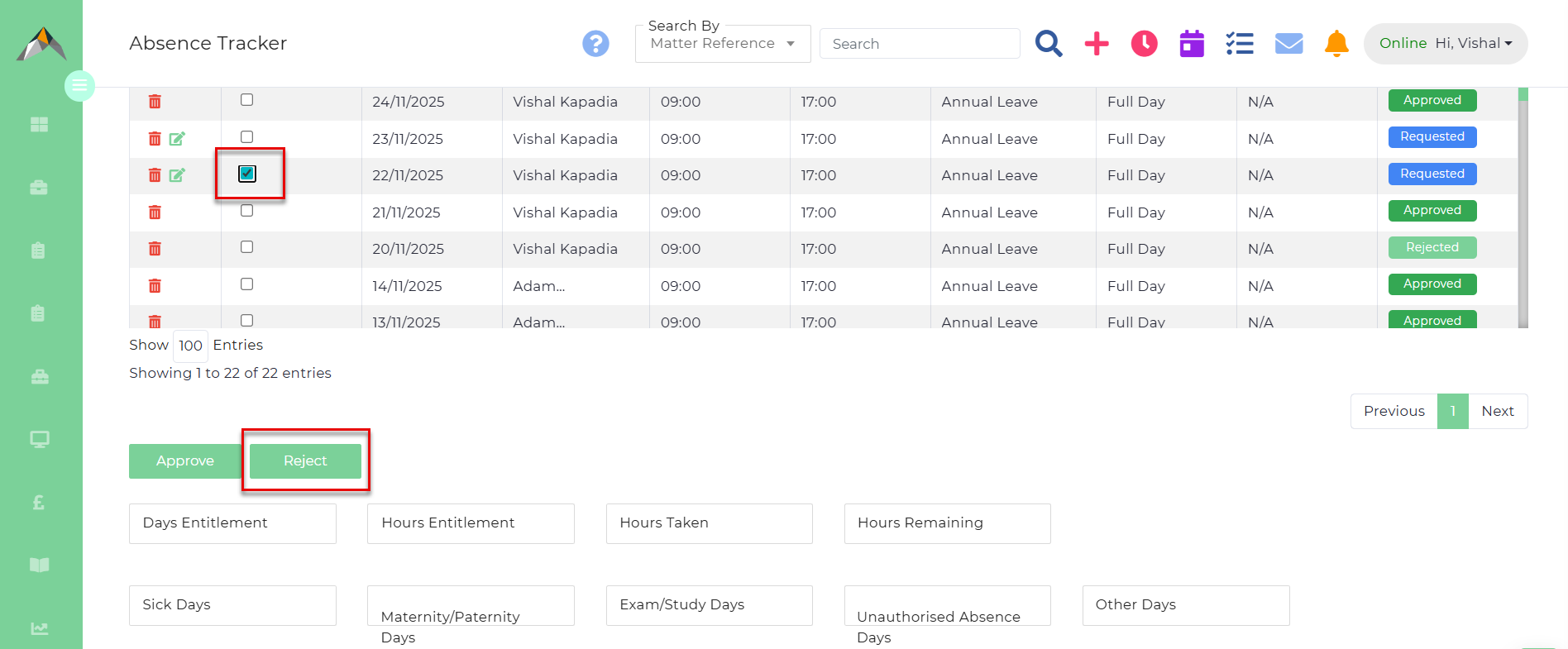Click the Hours Entitlement field
The image size is (1568, 649).
click(471, 523)
